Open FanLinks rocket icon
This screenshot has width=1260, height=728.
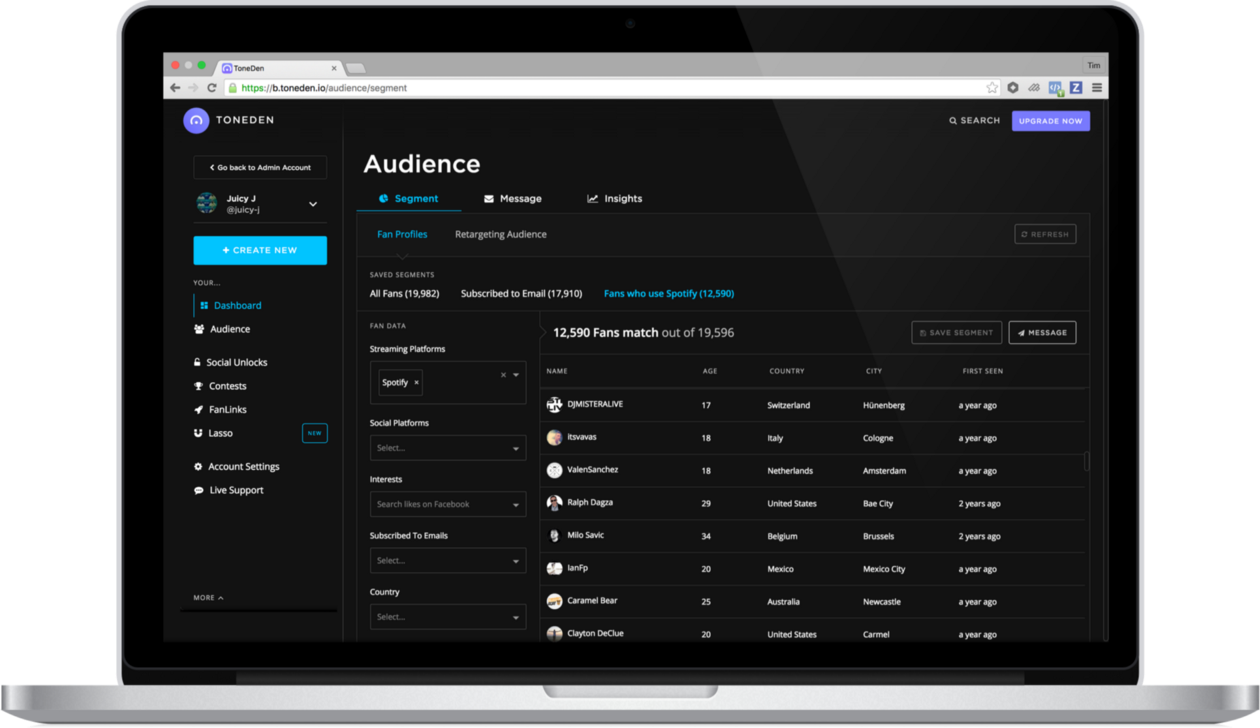(198, 410)
